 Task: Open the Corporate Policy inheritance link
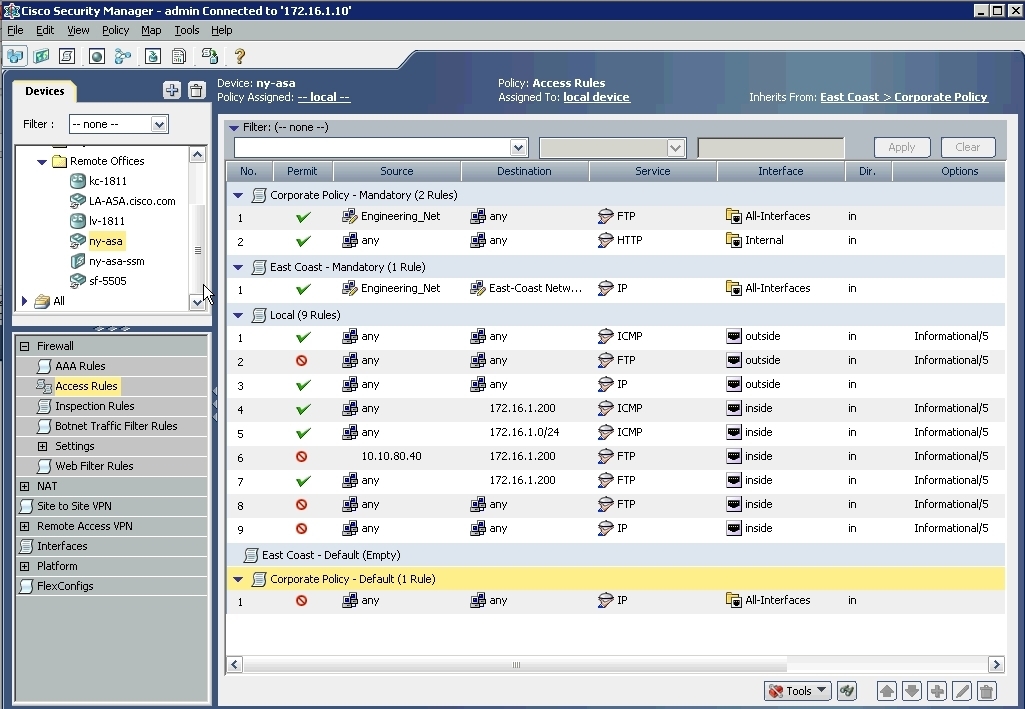coord(941,97)
